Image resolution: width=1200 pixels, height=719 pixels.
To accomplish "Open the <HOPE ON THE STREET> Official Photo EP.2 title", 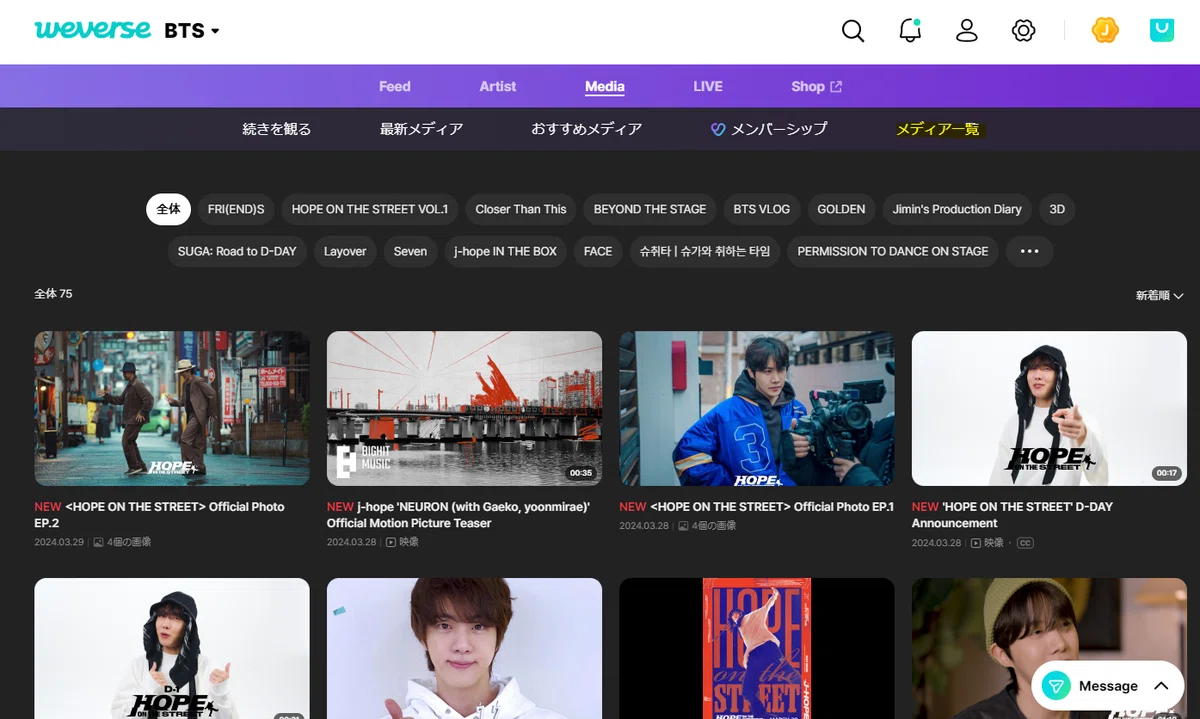I will click(x=159, y=515).
